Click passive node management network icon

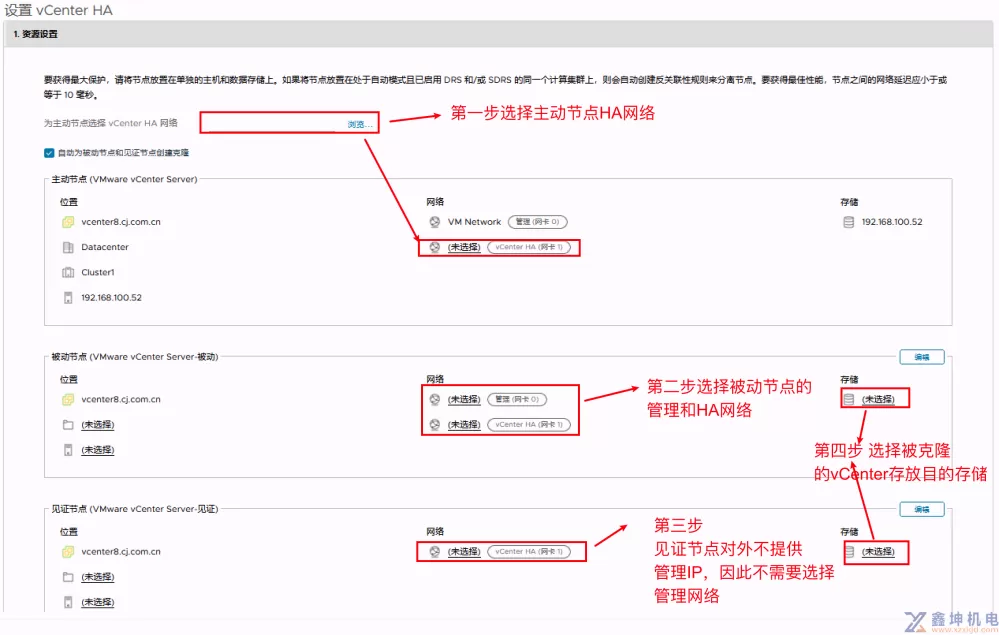(x=435, y=399)
